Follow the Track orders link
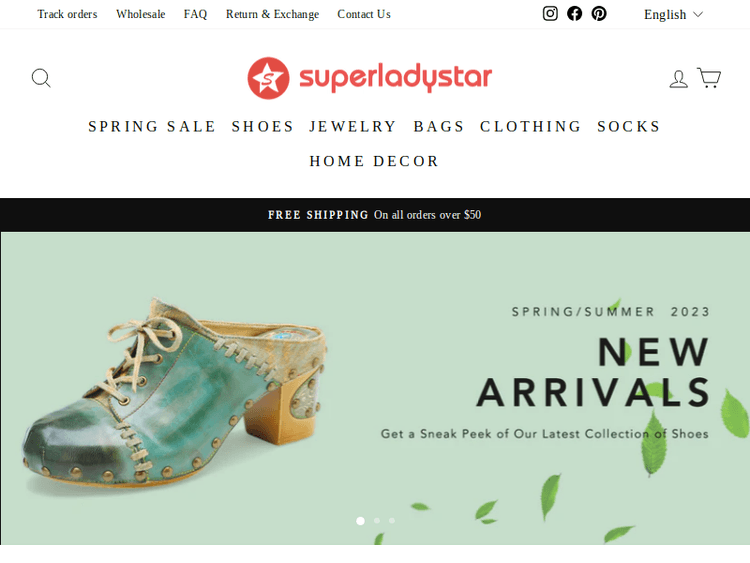 tap(67, 14)
